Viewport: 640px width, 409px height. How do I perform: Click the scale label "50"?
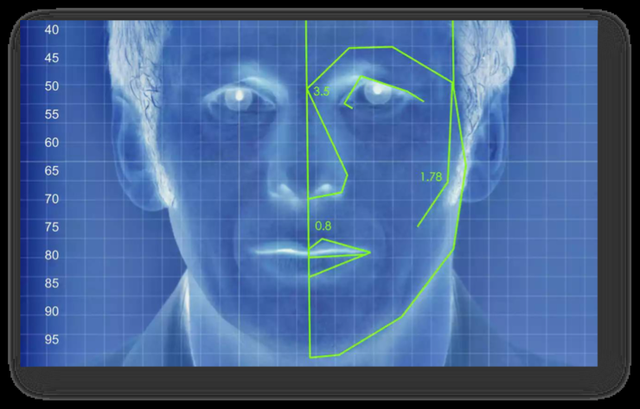click(x=52, y=86)
